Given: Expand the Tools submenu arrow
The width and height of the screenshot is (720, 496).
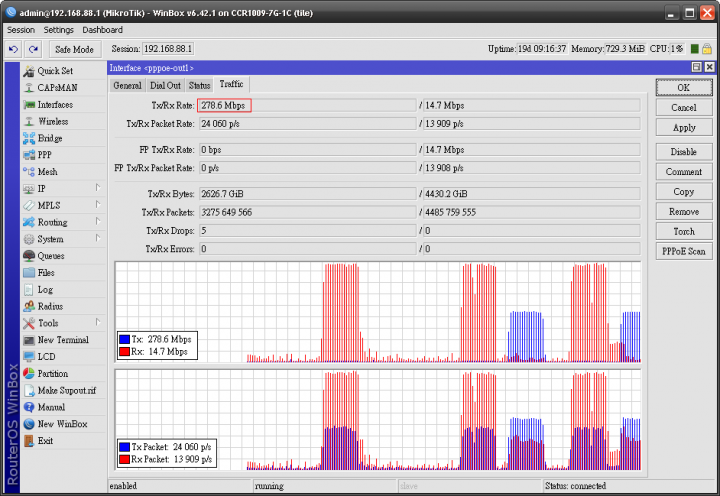Looking at the screenshot, I should 98,322.
